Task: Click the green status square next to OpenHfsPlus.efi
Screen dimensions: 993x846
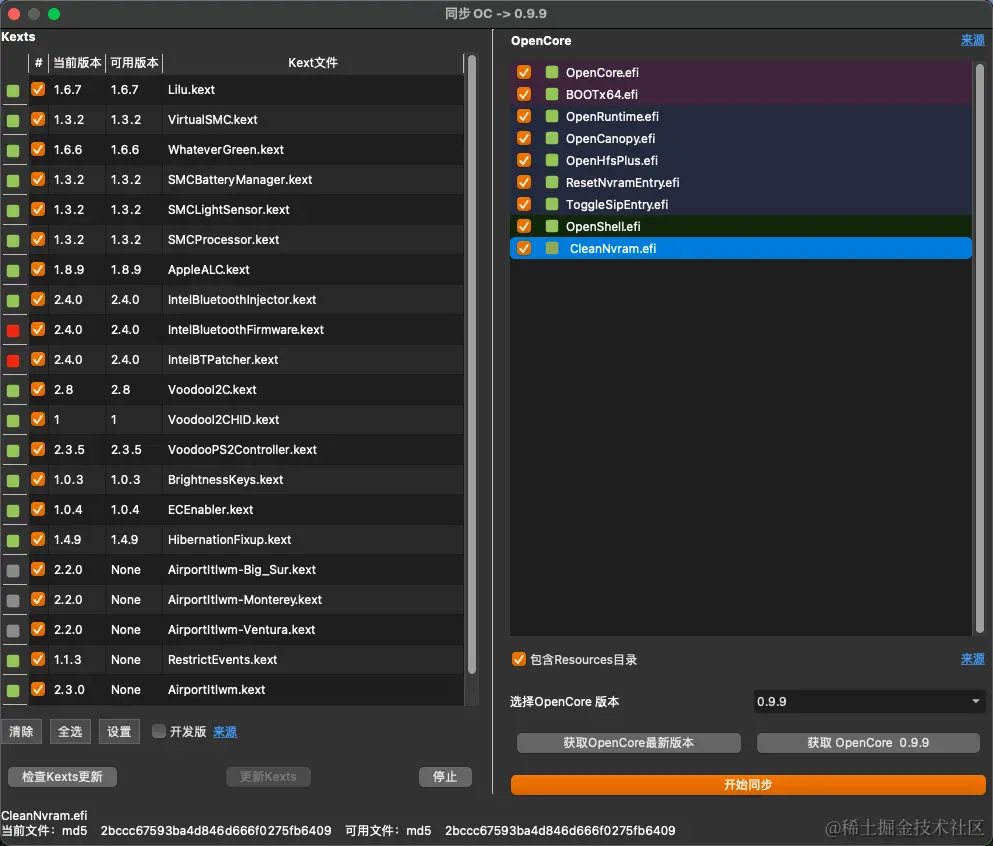Action: (552, 160)
